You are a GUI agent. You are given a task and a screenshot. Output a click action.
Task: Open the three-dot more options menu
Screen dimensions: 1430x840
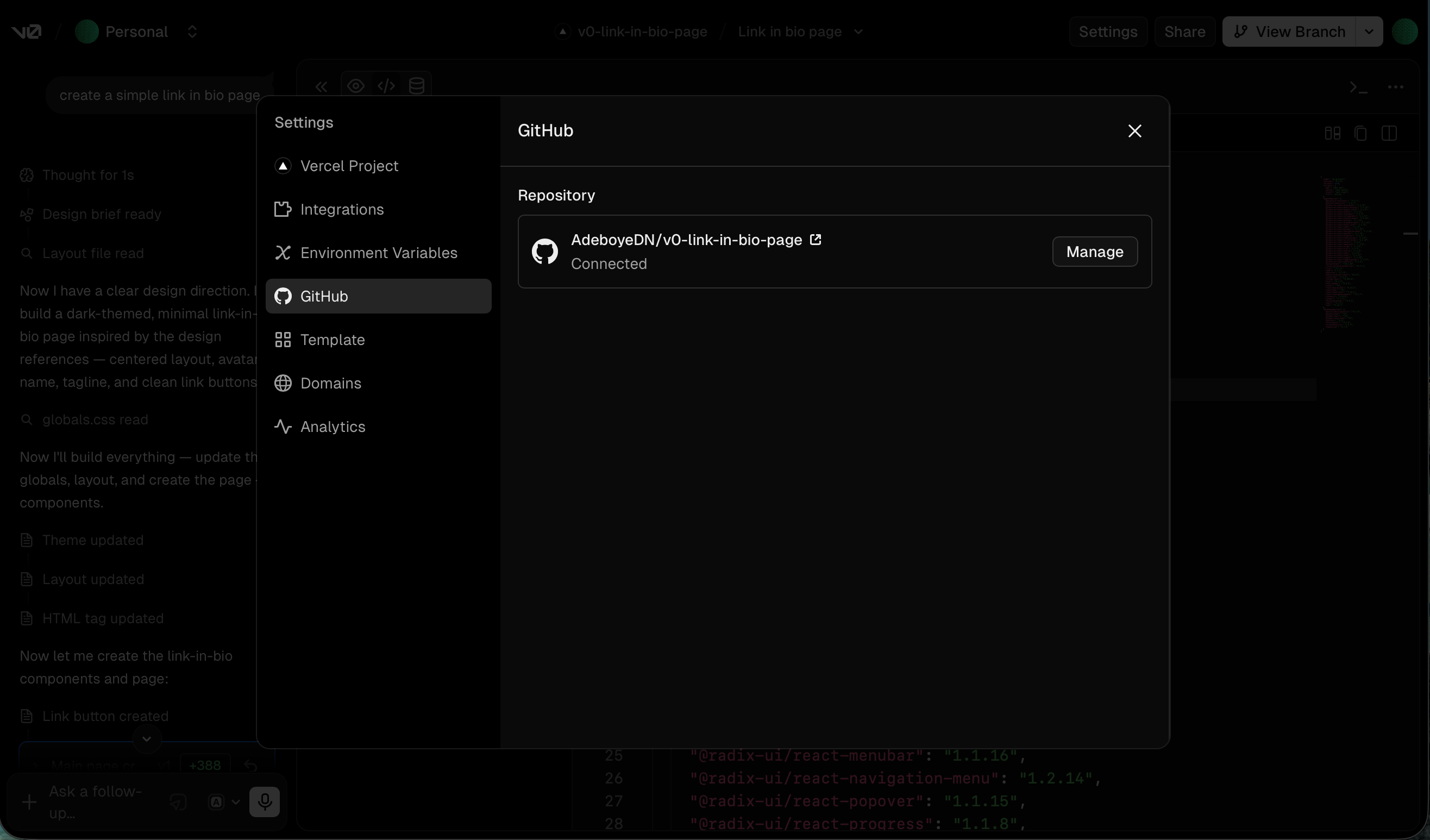coord(1395,87)
